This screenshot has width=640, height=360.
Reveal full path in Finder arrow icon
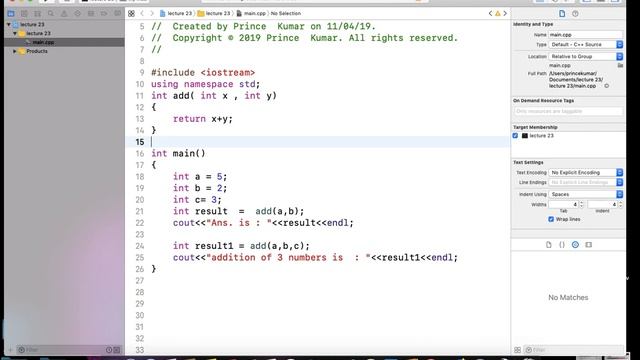tap(607, 86)
